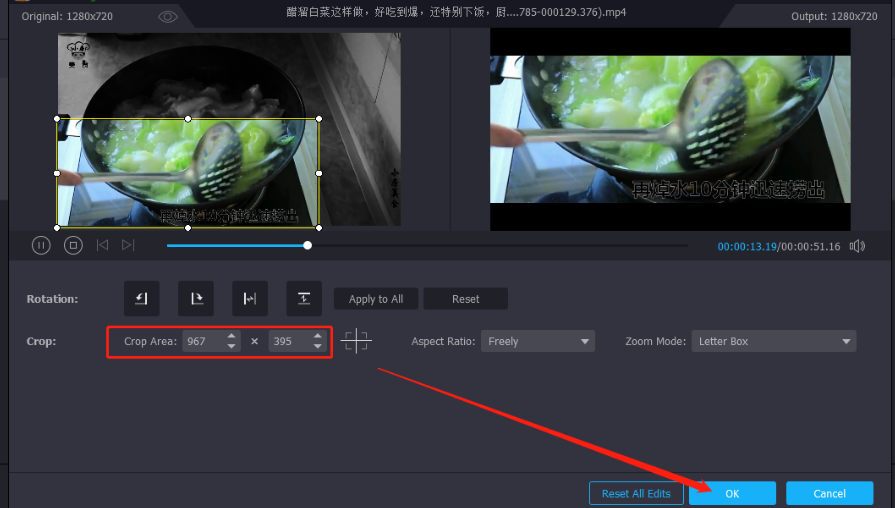
Task: Center the crop area with crosshair icon
Action: pyautogui.click(x=355, y=341)
